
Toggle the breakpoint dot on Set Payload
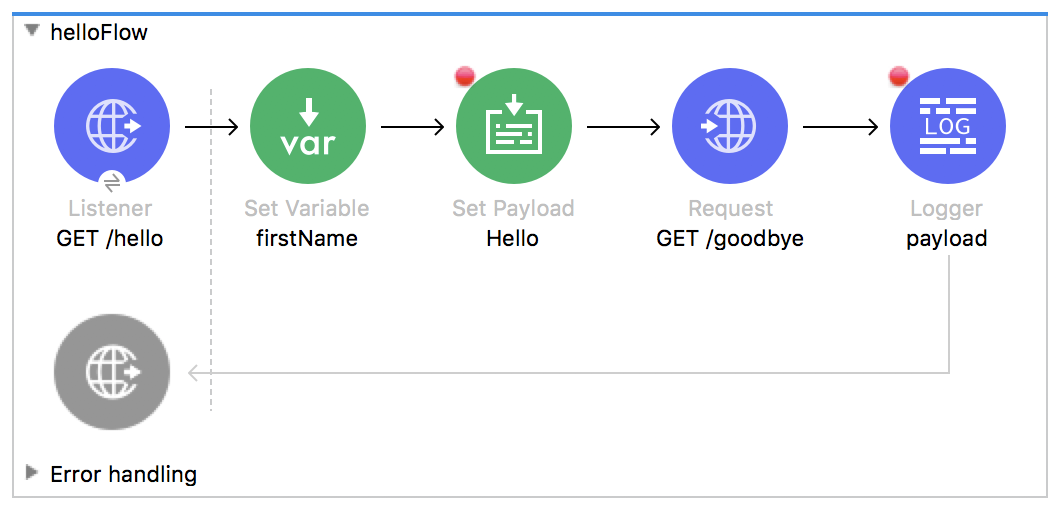[465, 76]
